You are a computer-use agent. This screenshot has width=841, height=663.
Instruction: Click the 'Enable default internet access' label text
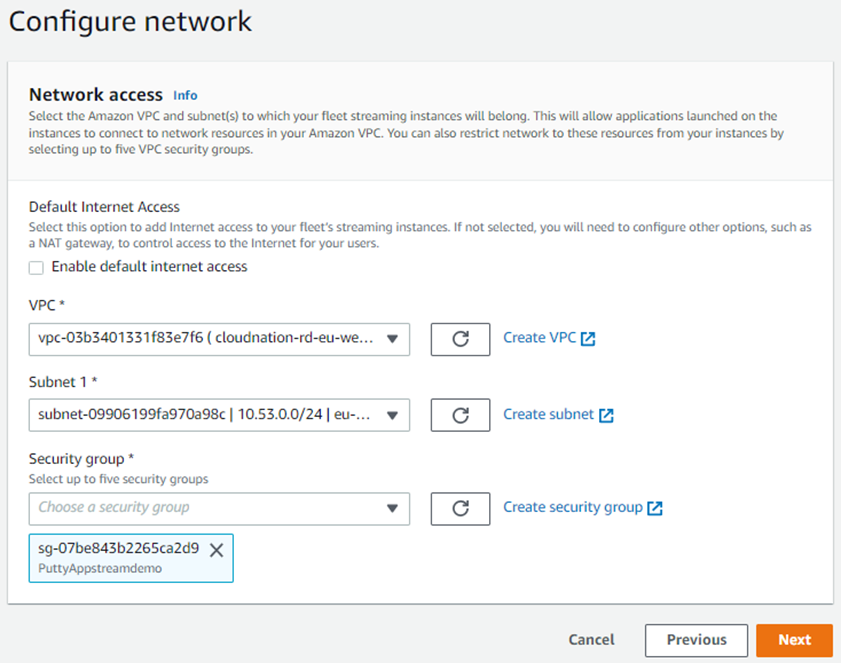[x=149, y=267]
